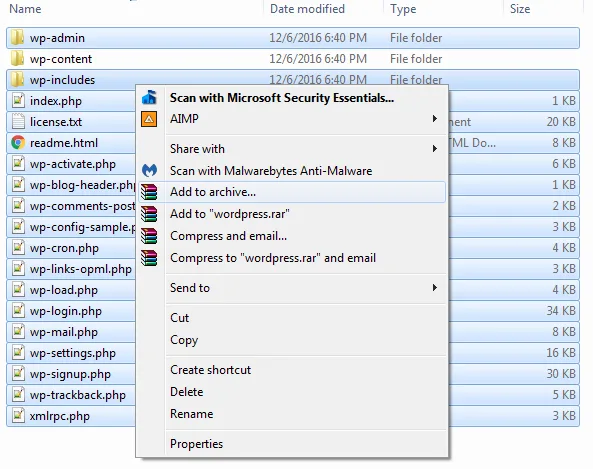Click the 20 KB size value

click(x=561, y=122)
